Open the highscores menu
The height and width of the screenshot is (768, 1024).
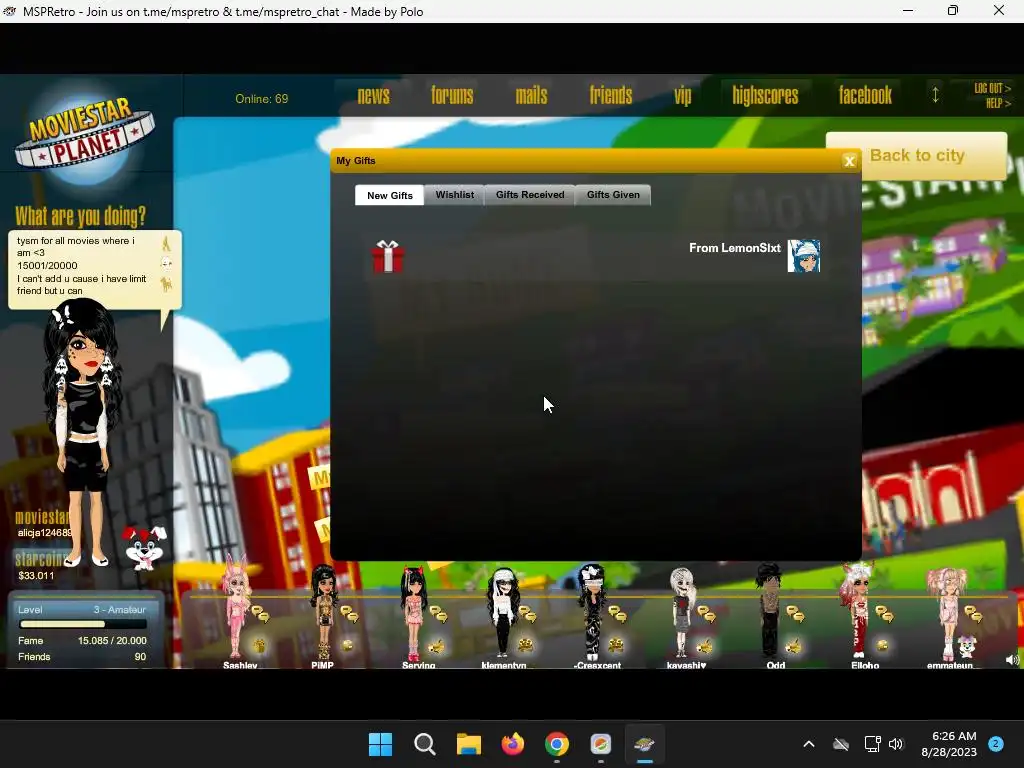point(765,96)
